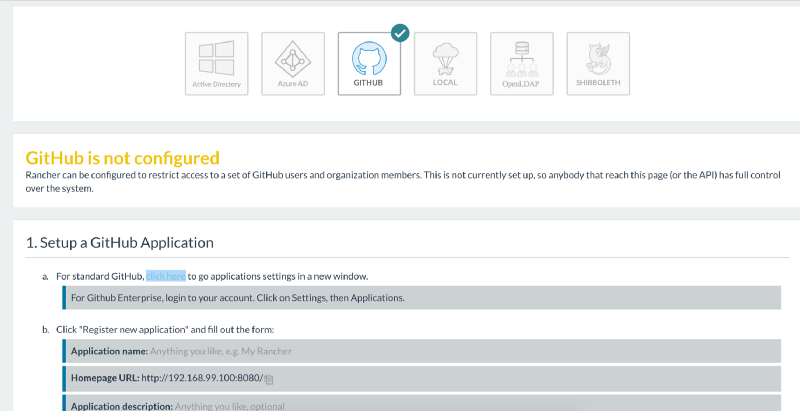The width and height of the screenshot is (800, 411).
Task: Select the Active Directory authentication provider
Action: [217, 63]
